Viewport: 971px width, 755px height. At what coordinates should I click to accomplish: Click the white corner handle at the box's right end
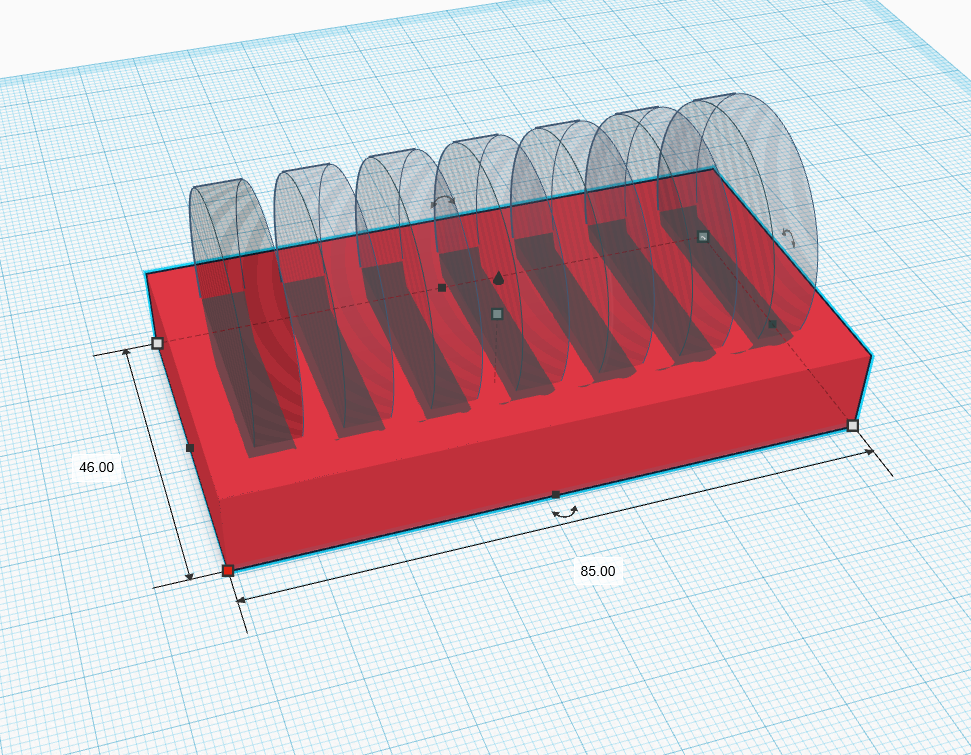pos(853,426)
